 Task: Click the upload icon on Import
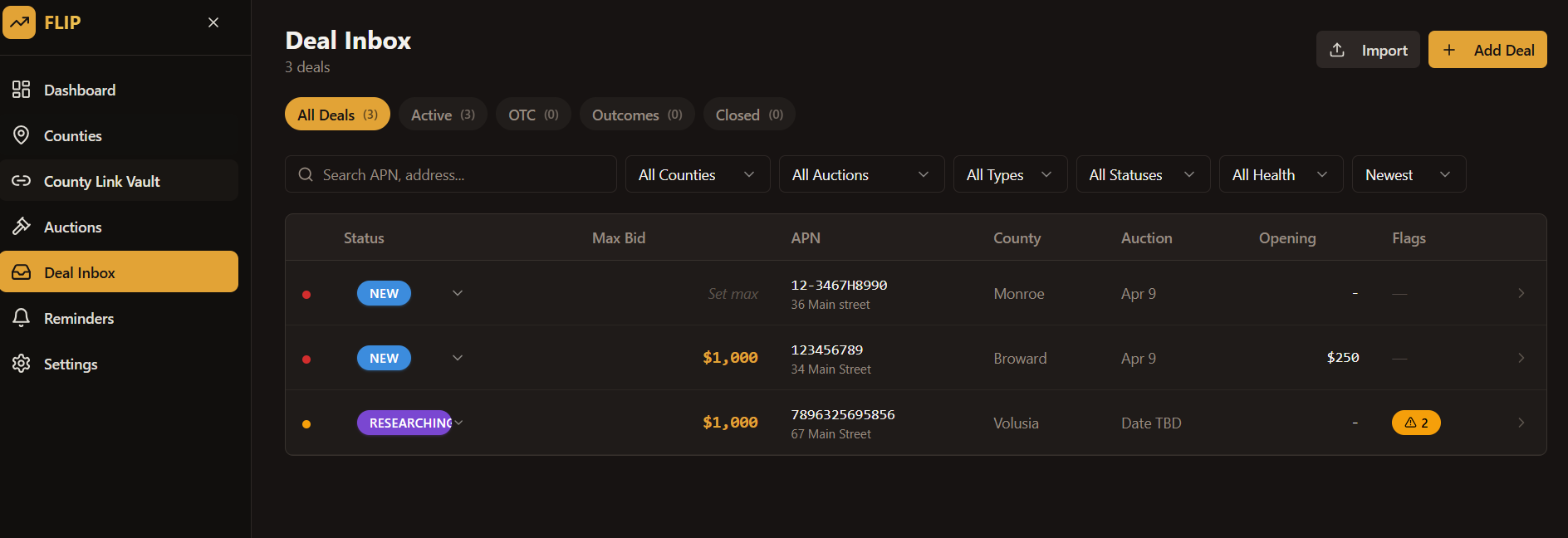coord(1337,50)
